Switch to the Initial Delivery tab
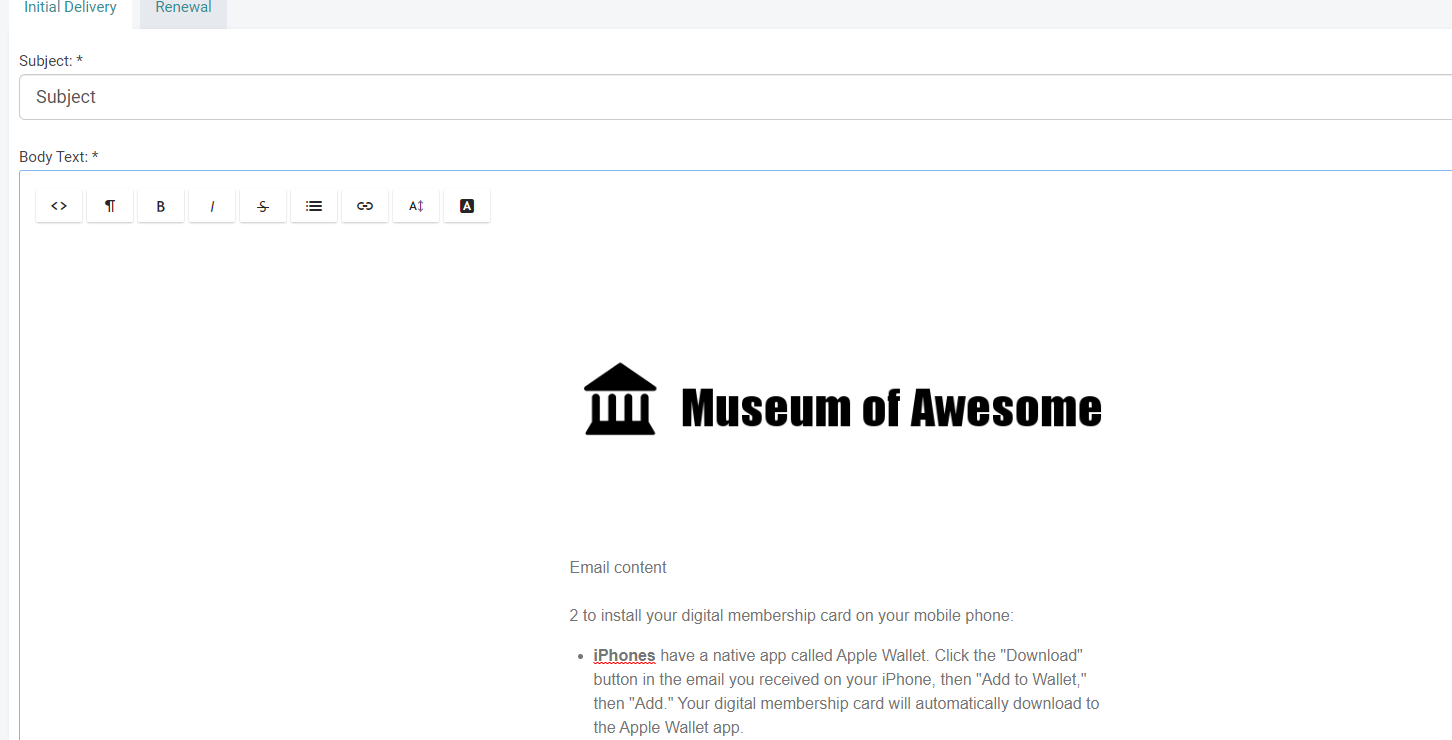The image size is (1452, 740). 70,8
